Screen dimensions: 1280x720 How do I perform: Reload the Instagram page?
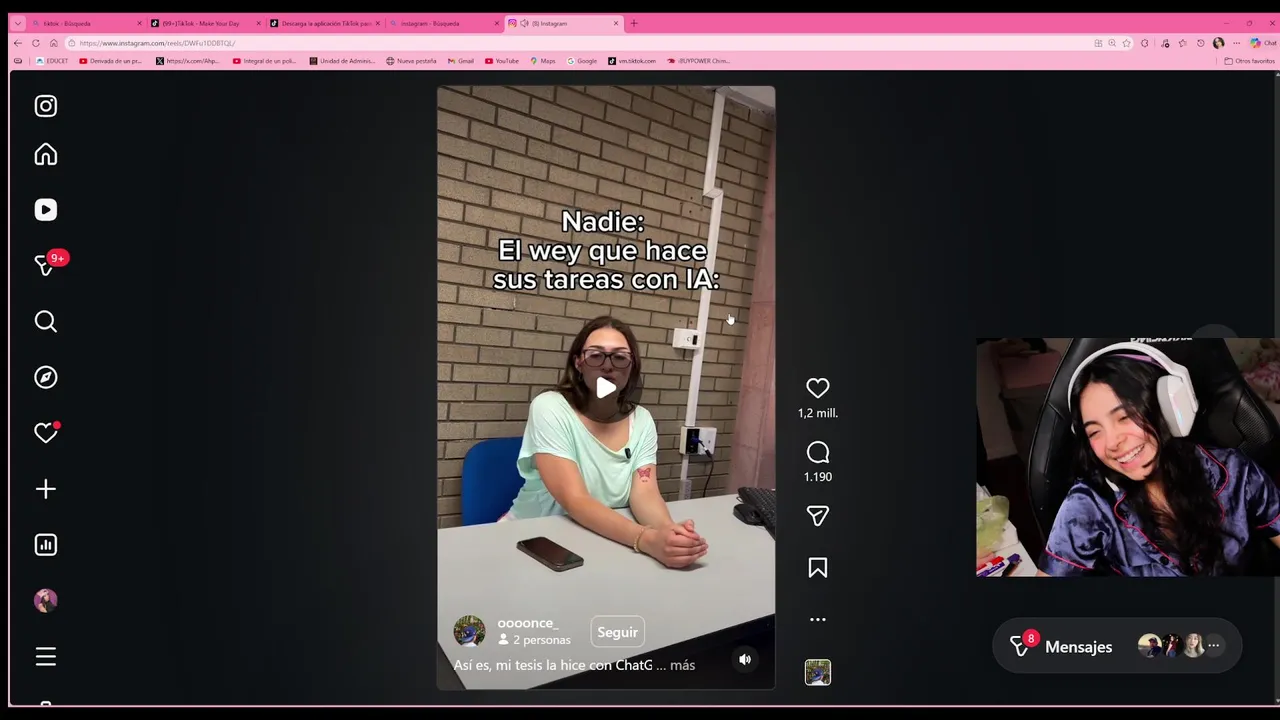(x=35, y=43)
